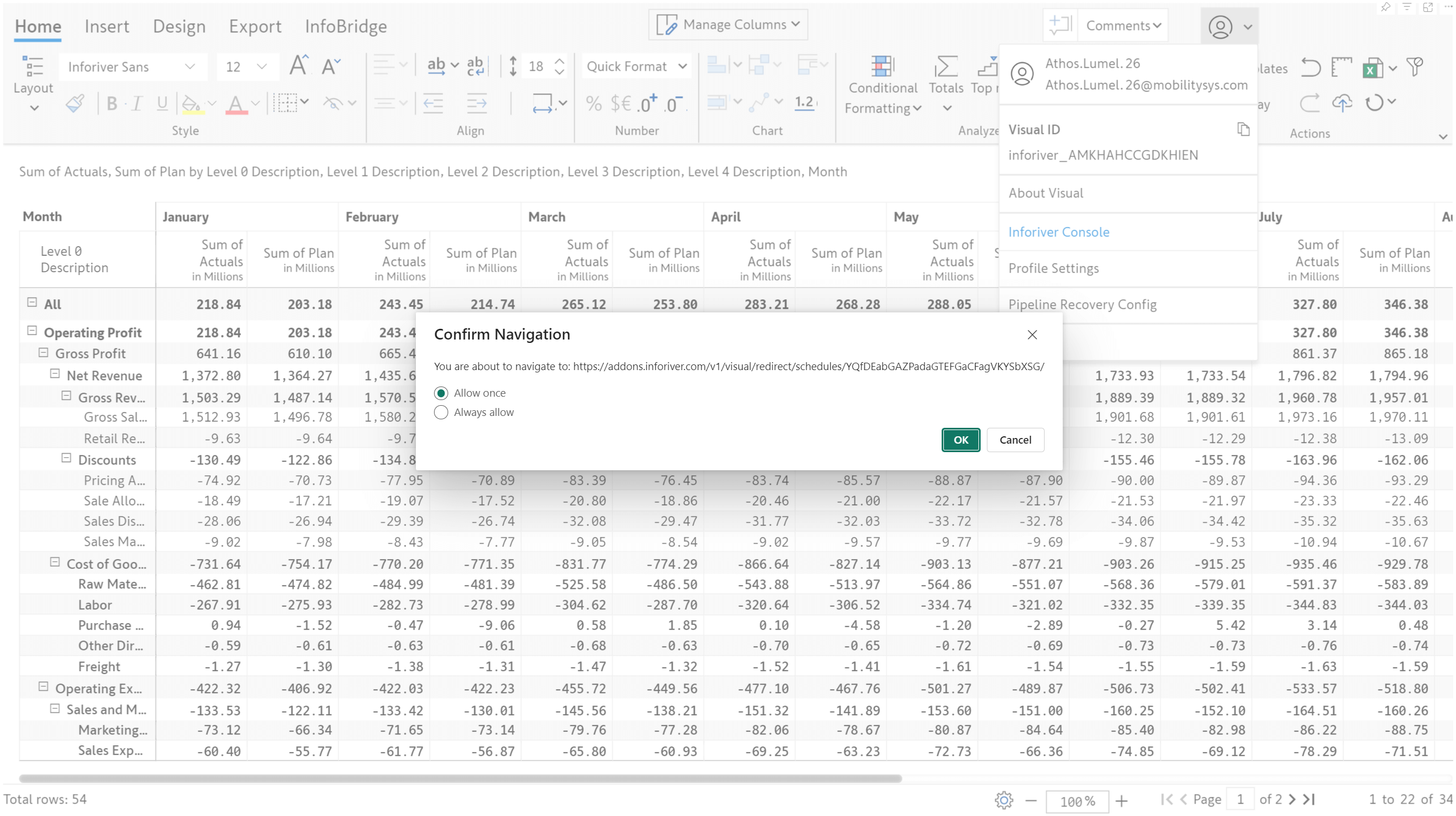Select the Always allow radio option
The height and width of the screenshot is (816, 1456).
click(441, 412)
